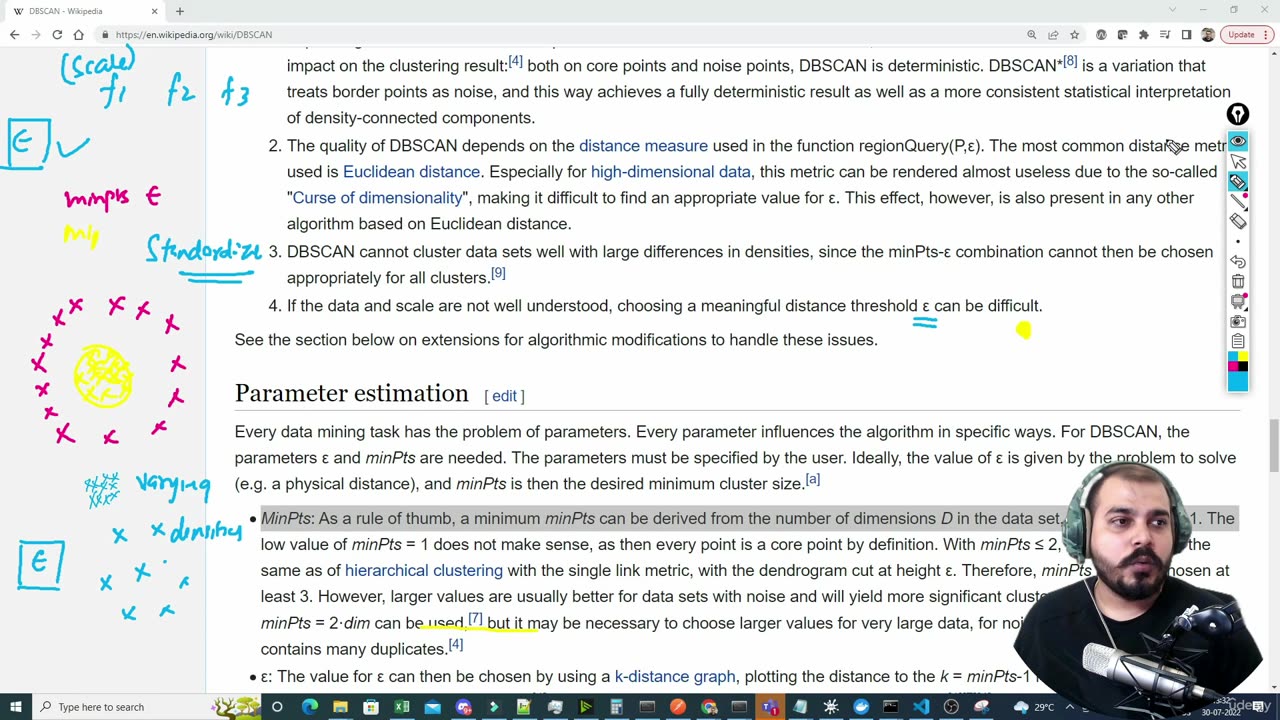Open a new tab with plus button
1280x720 pixels.
[x=180, y=11]
